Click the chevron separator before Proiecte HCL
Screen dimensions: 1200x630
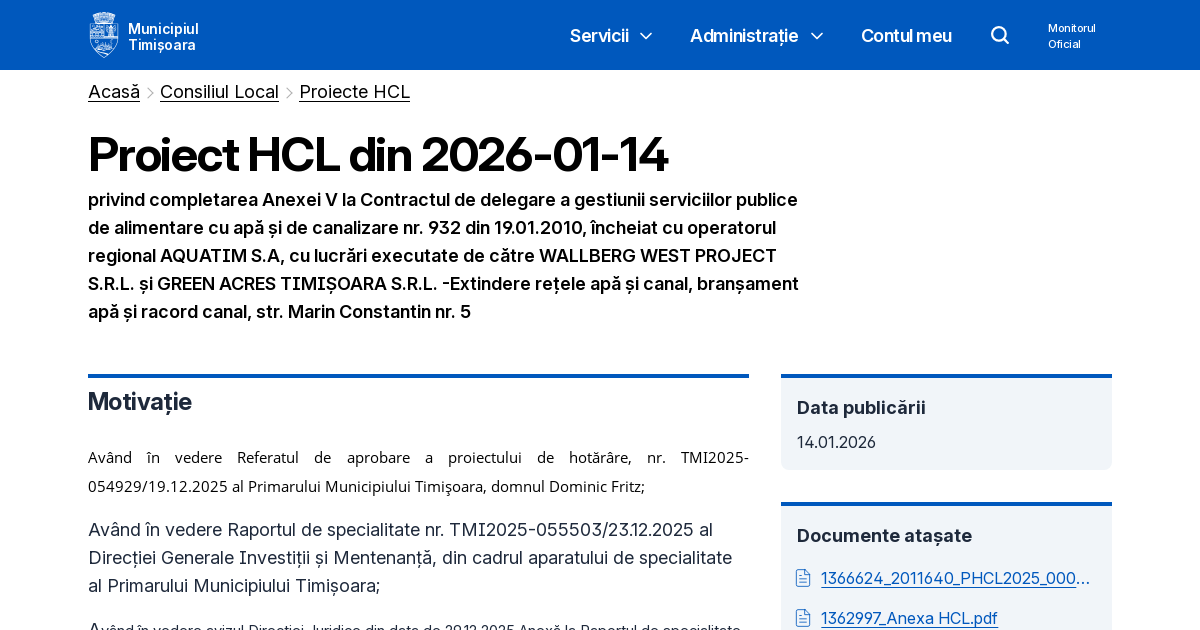coord(289,91)
